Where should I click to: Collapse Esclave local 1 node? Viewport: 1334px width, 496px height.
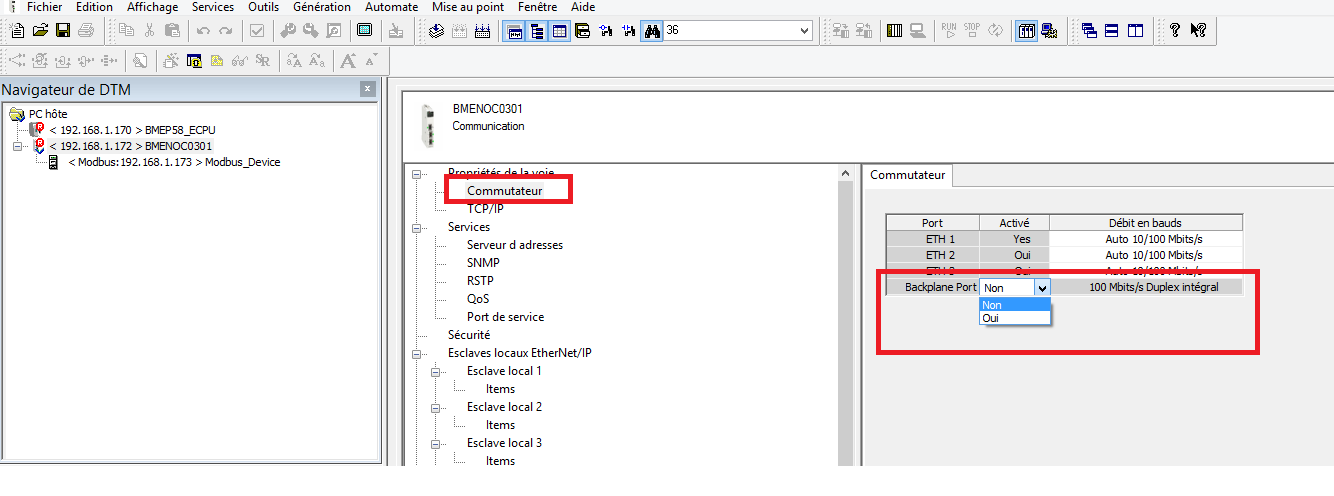436,371
